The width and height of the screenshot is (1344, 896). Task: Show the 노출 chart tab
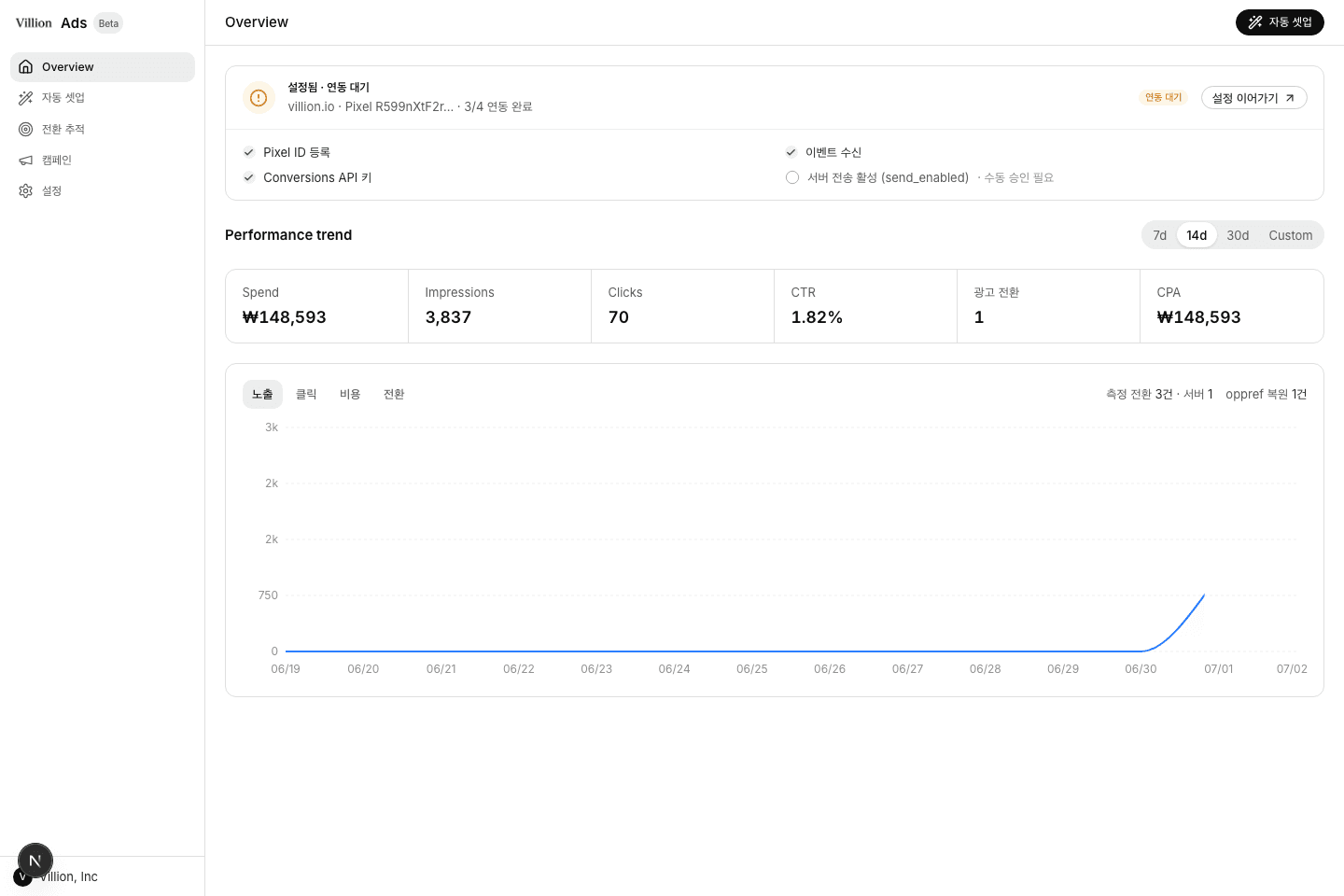pyautogui.click(x=262, y=395)
